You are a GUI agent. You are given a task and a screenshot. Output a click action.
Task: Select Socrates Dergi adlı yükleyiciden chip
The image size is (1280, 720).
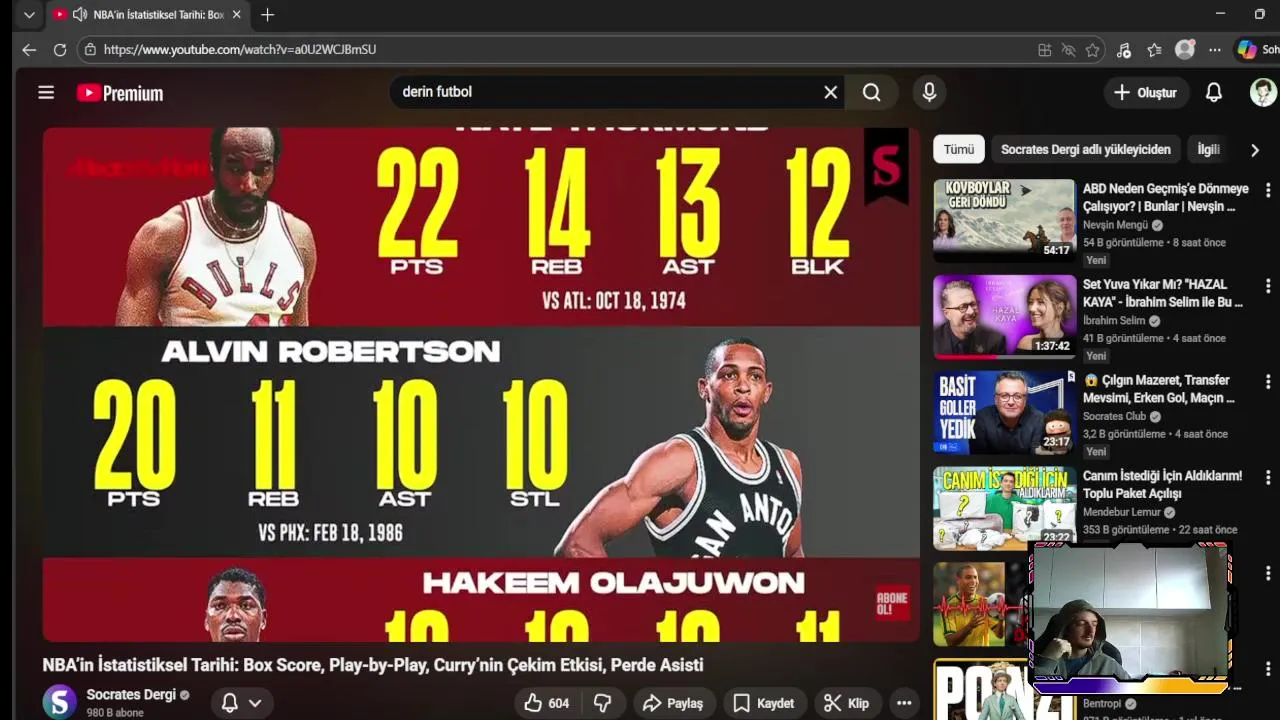point(1085,149)
